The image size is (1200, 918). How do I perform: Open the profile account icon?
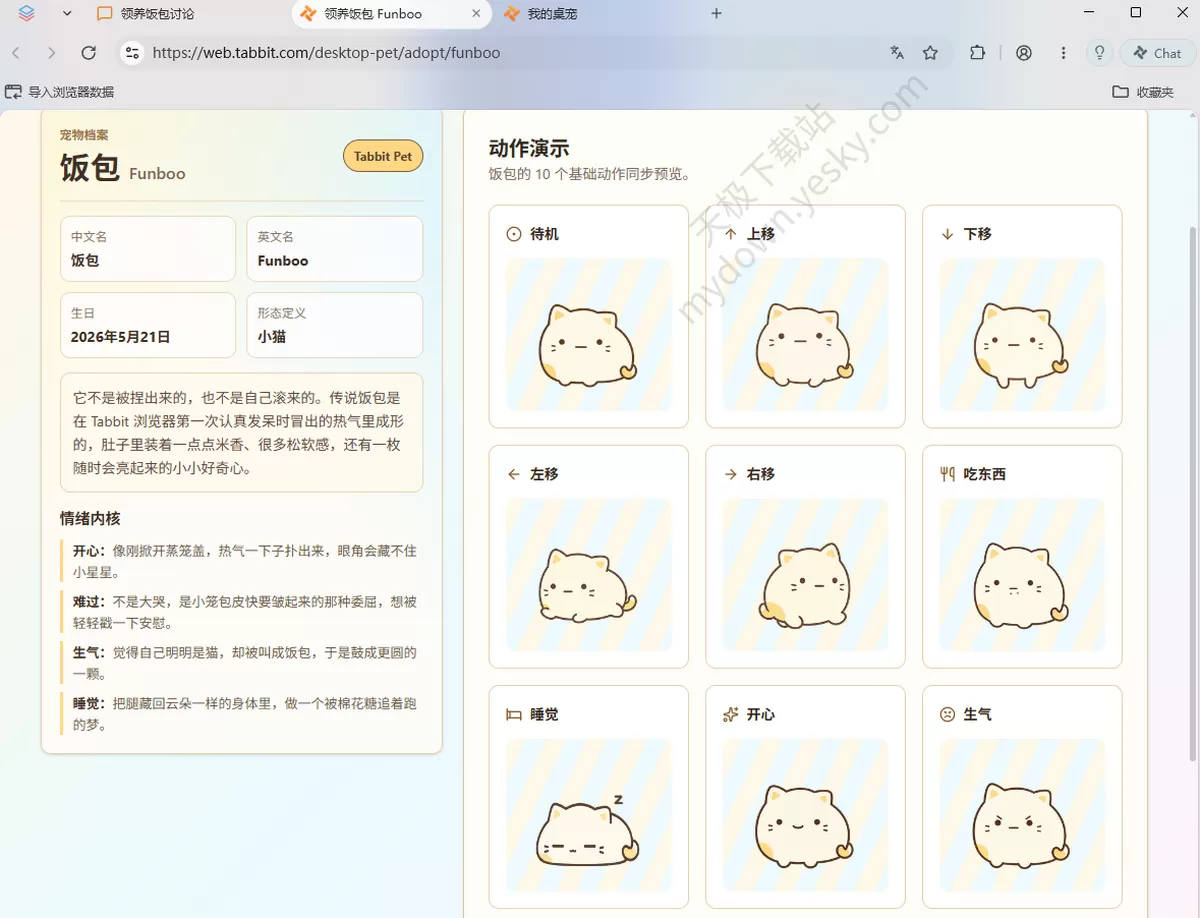coord(1024,53)
